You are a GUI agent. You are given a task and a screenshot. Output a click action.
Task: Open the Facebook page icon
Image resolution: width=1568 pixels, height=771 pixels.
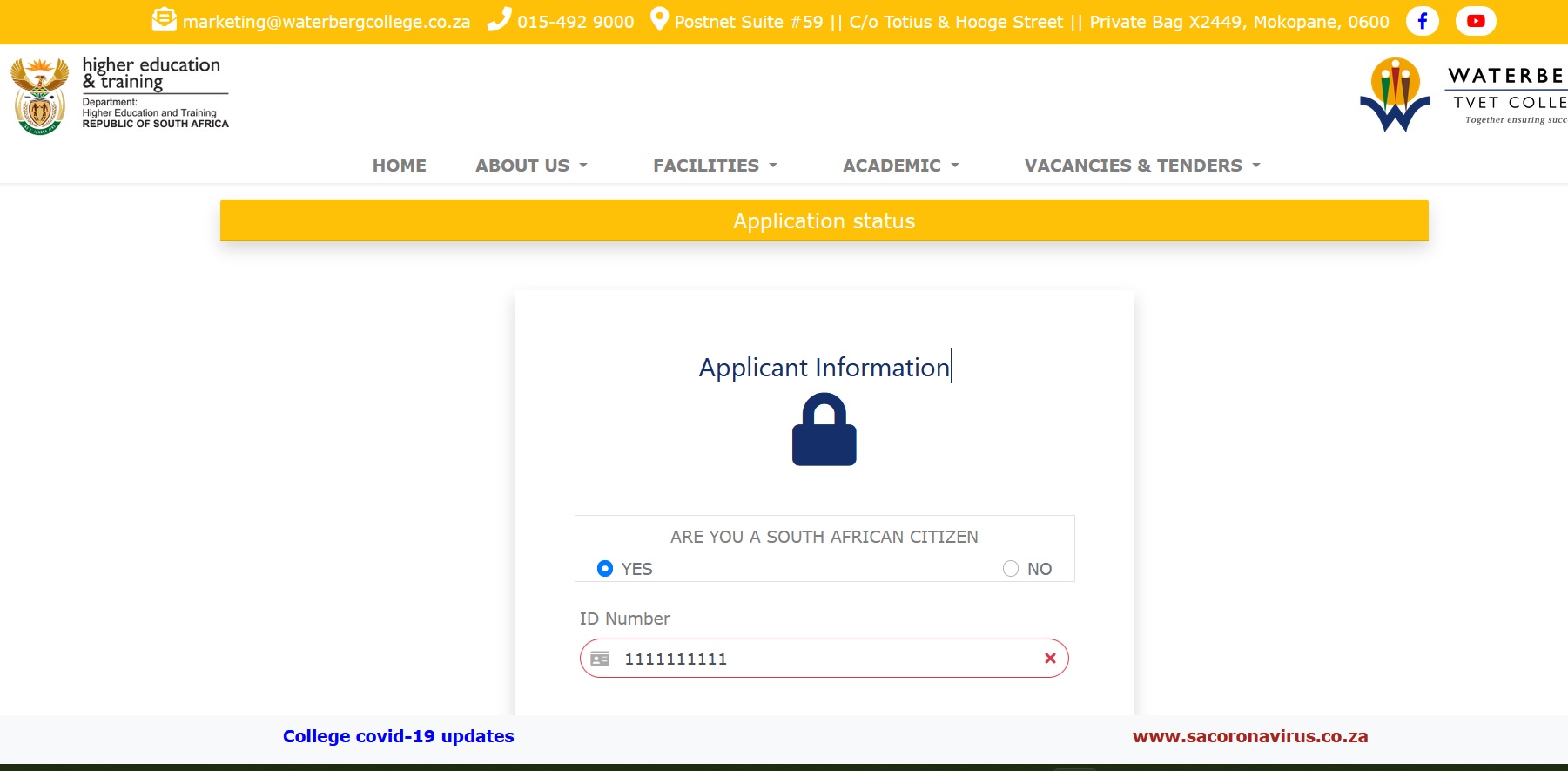click(1422, 21)
